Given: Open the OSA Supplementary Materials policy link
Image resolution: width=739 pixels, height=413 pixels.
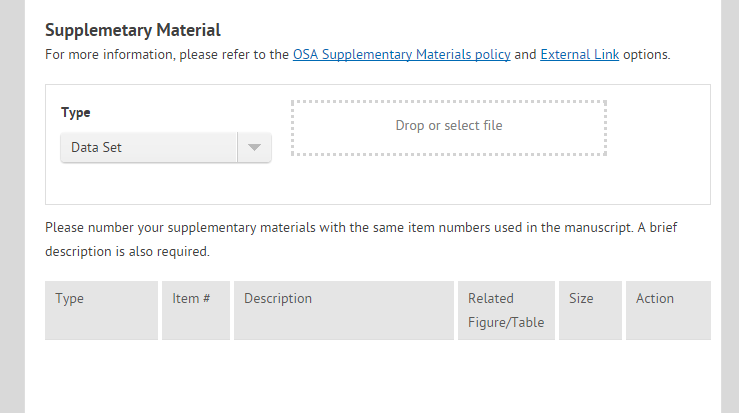Looking at the screenshot, I should 401,54.
